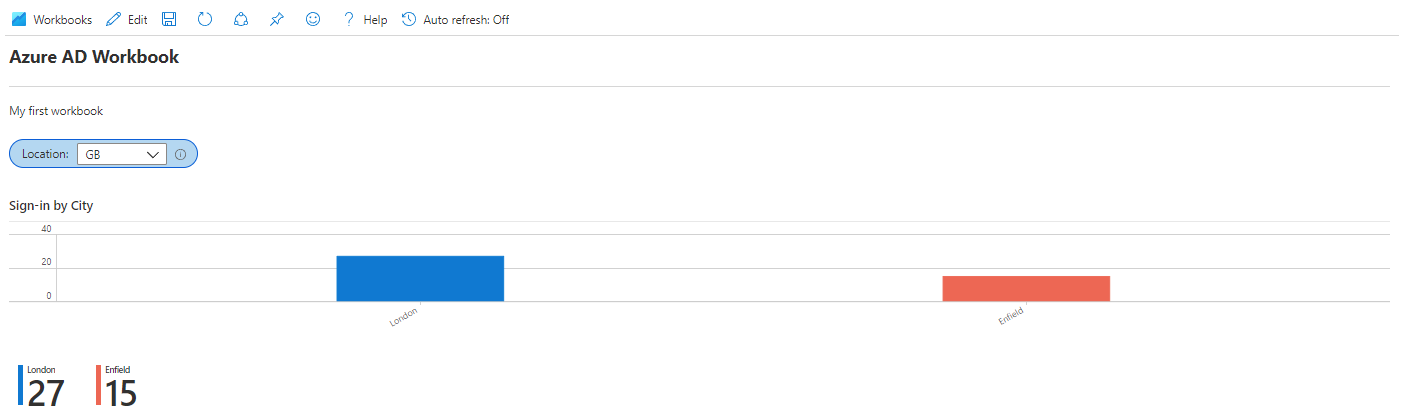Click the share workbook icon

tap(240, 19)
